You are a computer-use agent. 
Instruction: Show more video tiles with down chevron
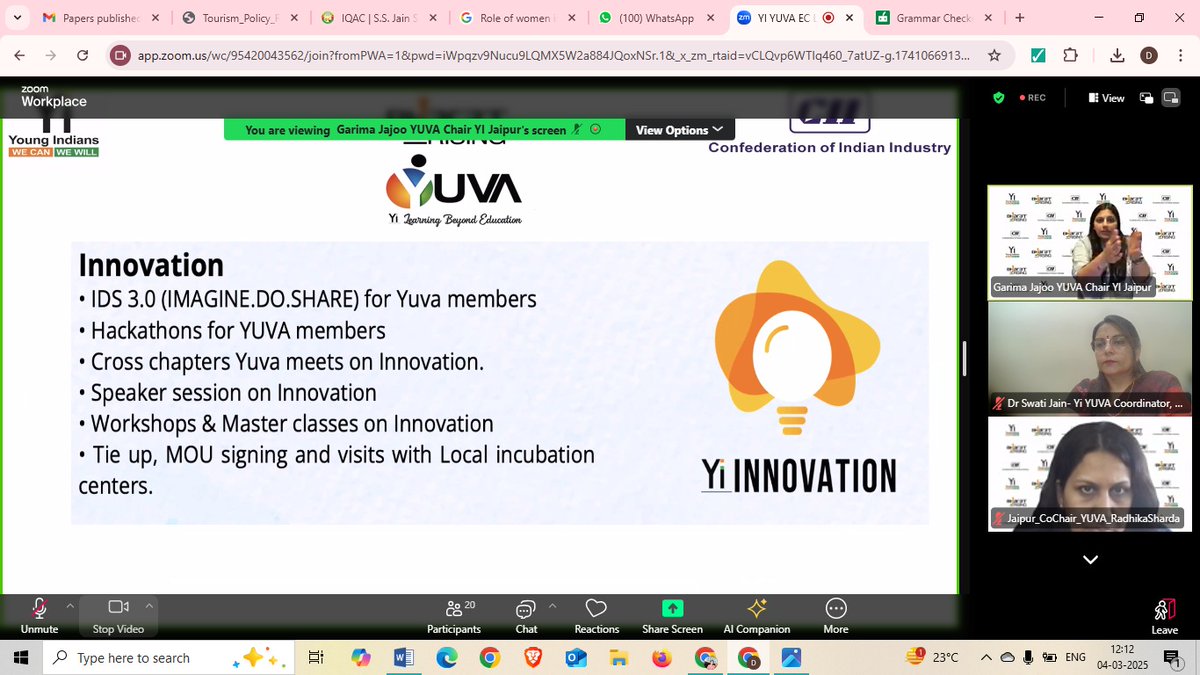coord(1090,559)
